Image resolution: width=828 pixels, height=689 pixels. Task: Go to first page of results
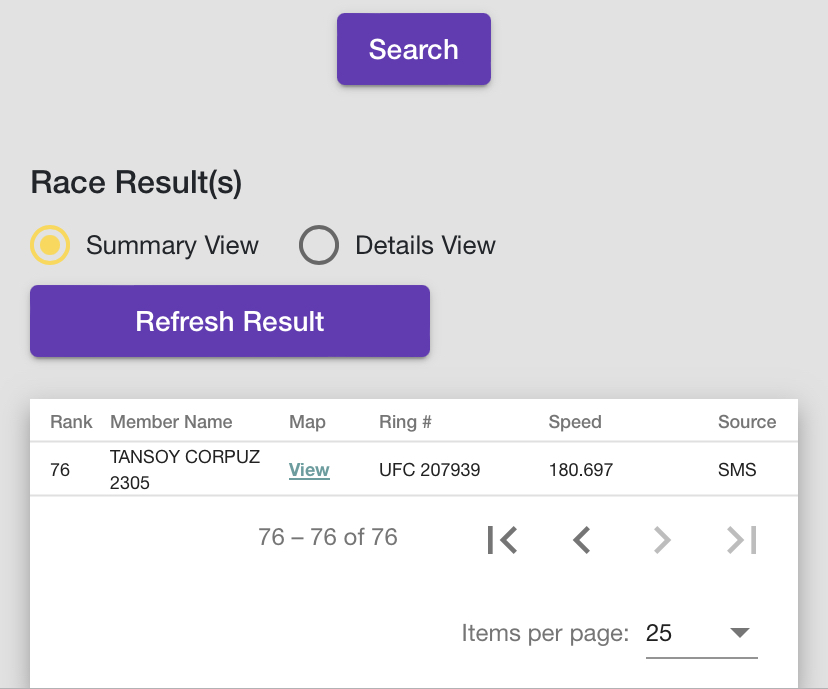[502, 540]
